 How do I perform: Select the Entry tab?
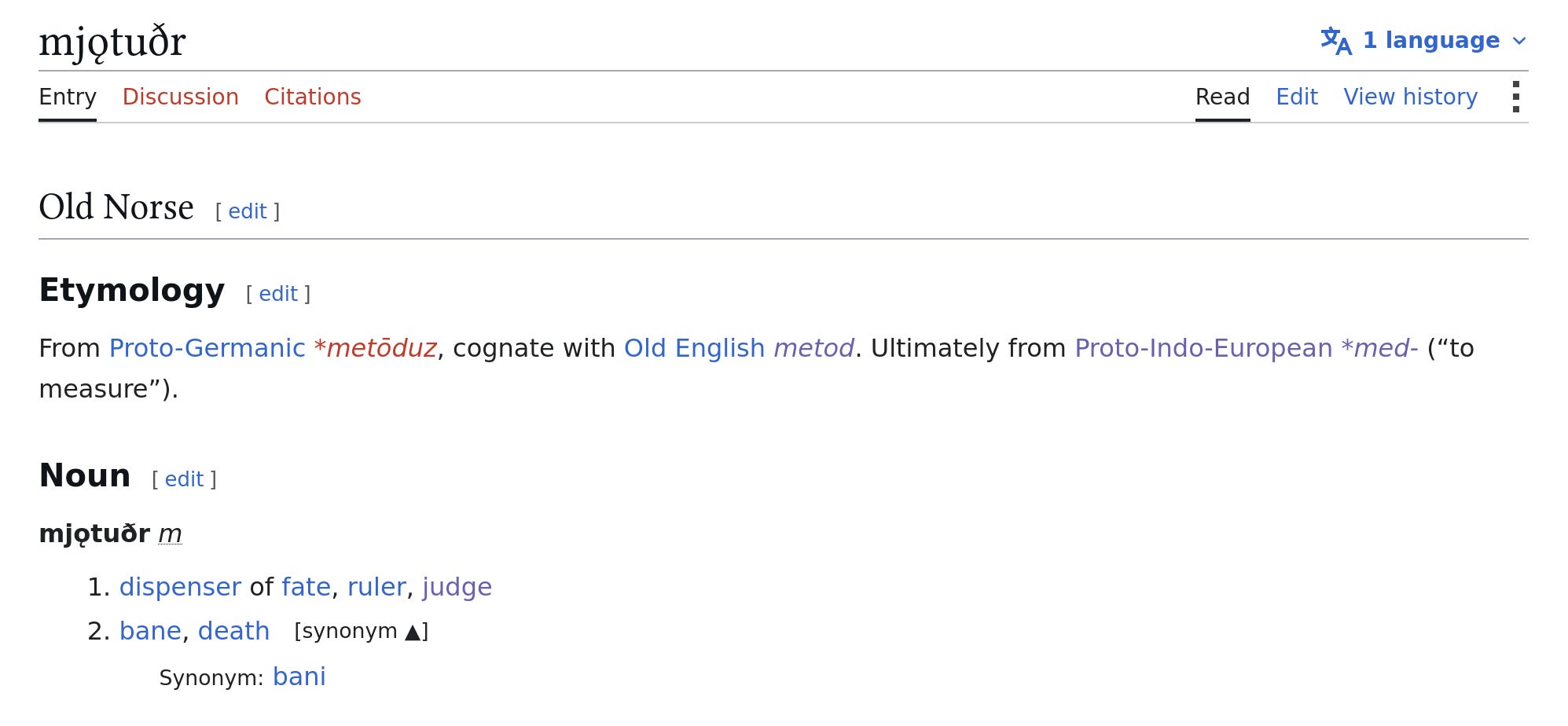(68, 97)
